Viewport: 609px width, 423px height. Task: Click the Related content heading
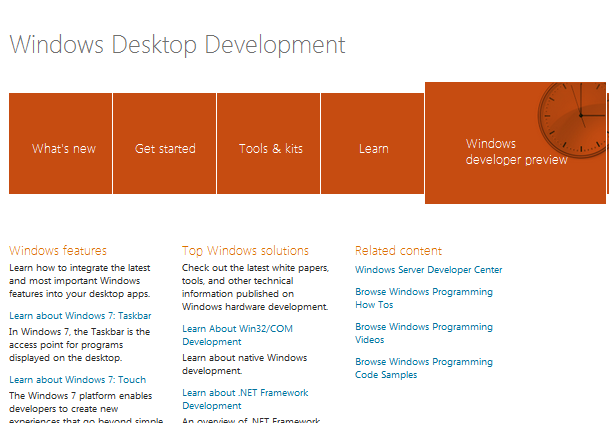coord(398,251)
